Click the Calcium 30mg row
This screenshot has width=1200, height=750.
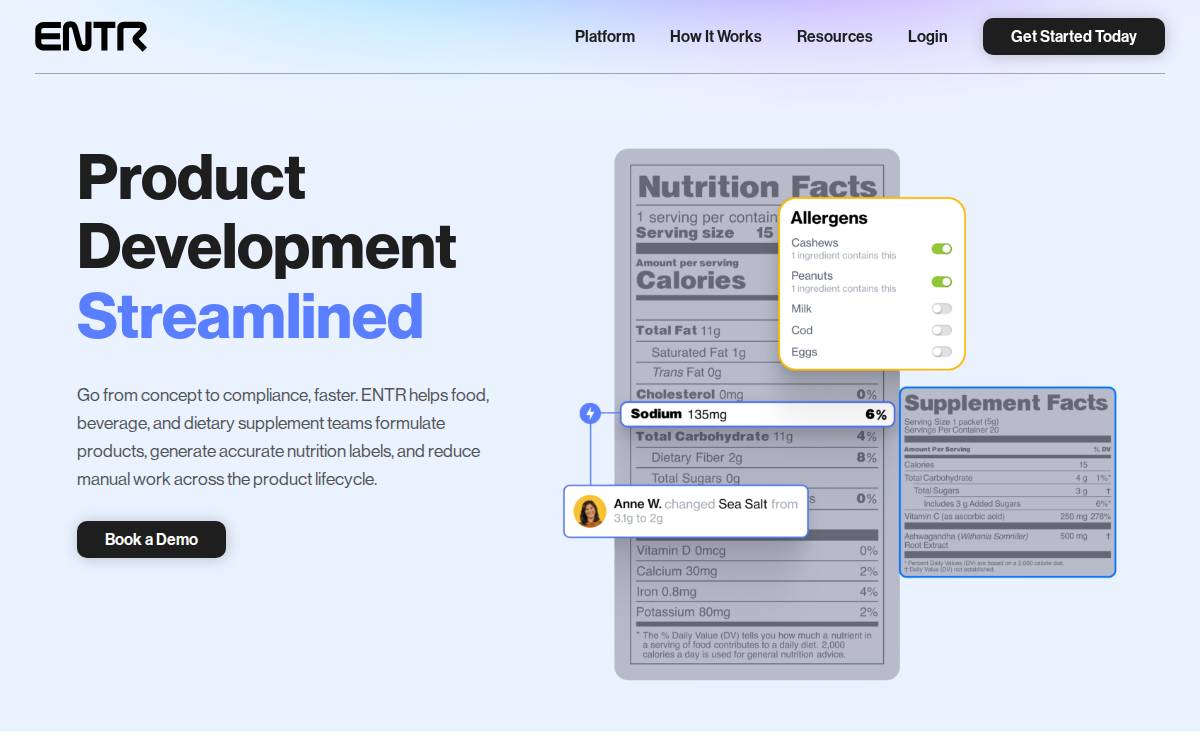pos(757,571)
